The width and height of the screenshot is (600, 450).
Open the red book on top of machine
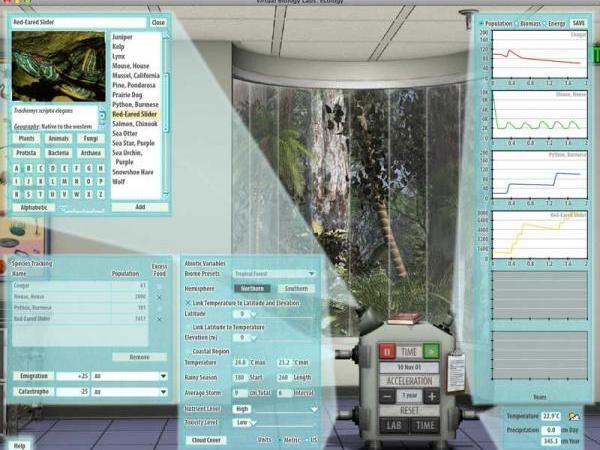[x=404, y=318]
